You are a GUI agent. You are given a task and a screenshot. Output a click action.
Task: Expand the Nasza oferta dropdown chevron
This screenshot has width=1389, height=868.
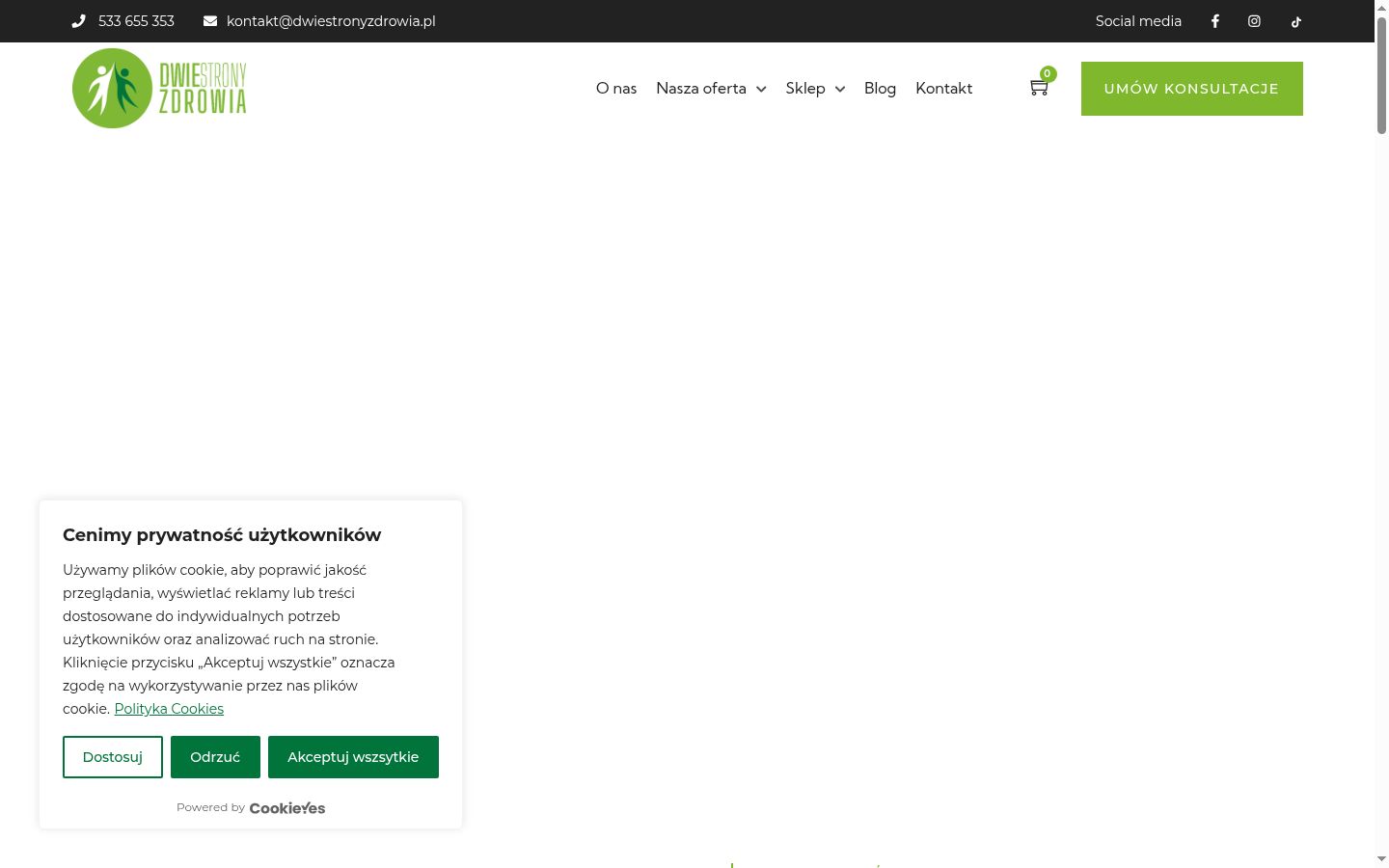click(x=761, y=89)
